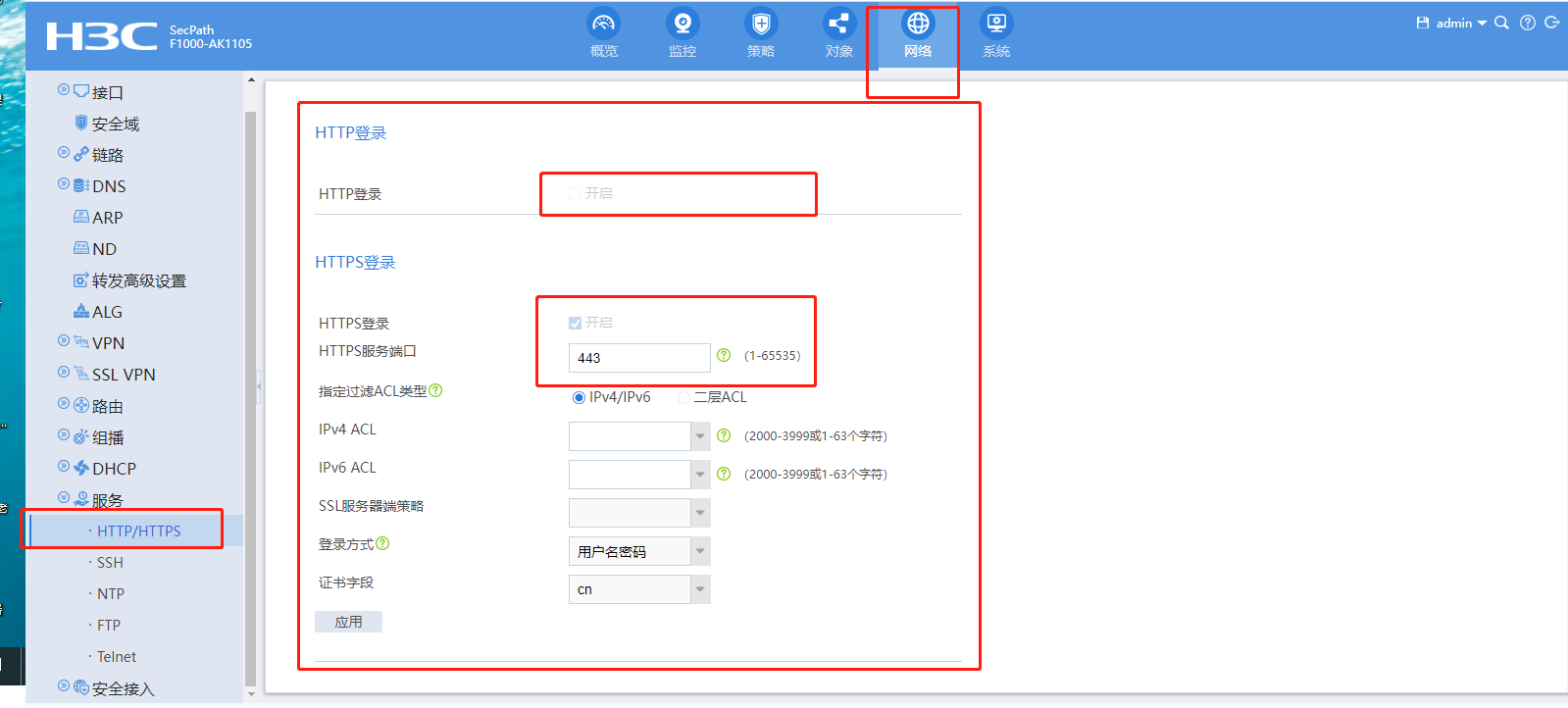This screenshot has width=1568, height=708.
Task: Open the 策略 policy shield icon
Action: click(761, 24)
